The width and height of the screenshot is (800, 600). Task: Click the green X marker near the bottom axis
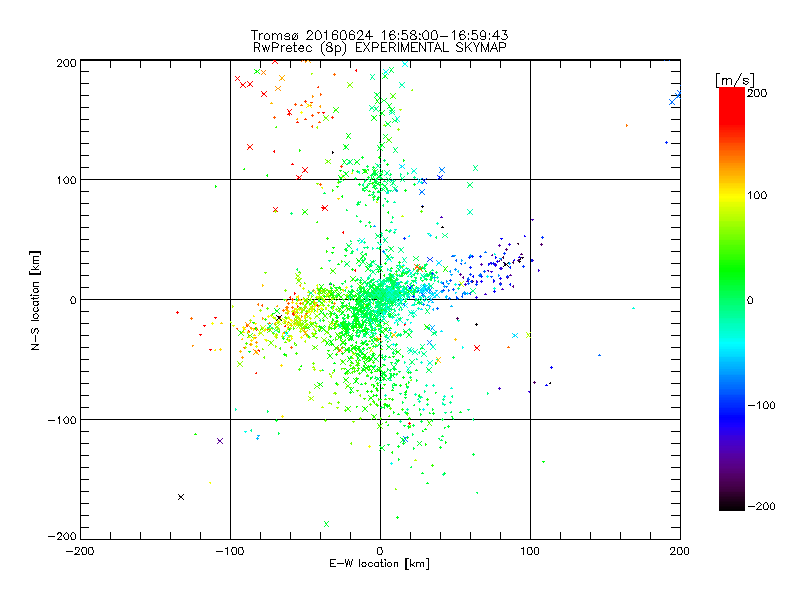(327, 524)
